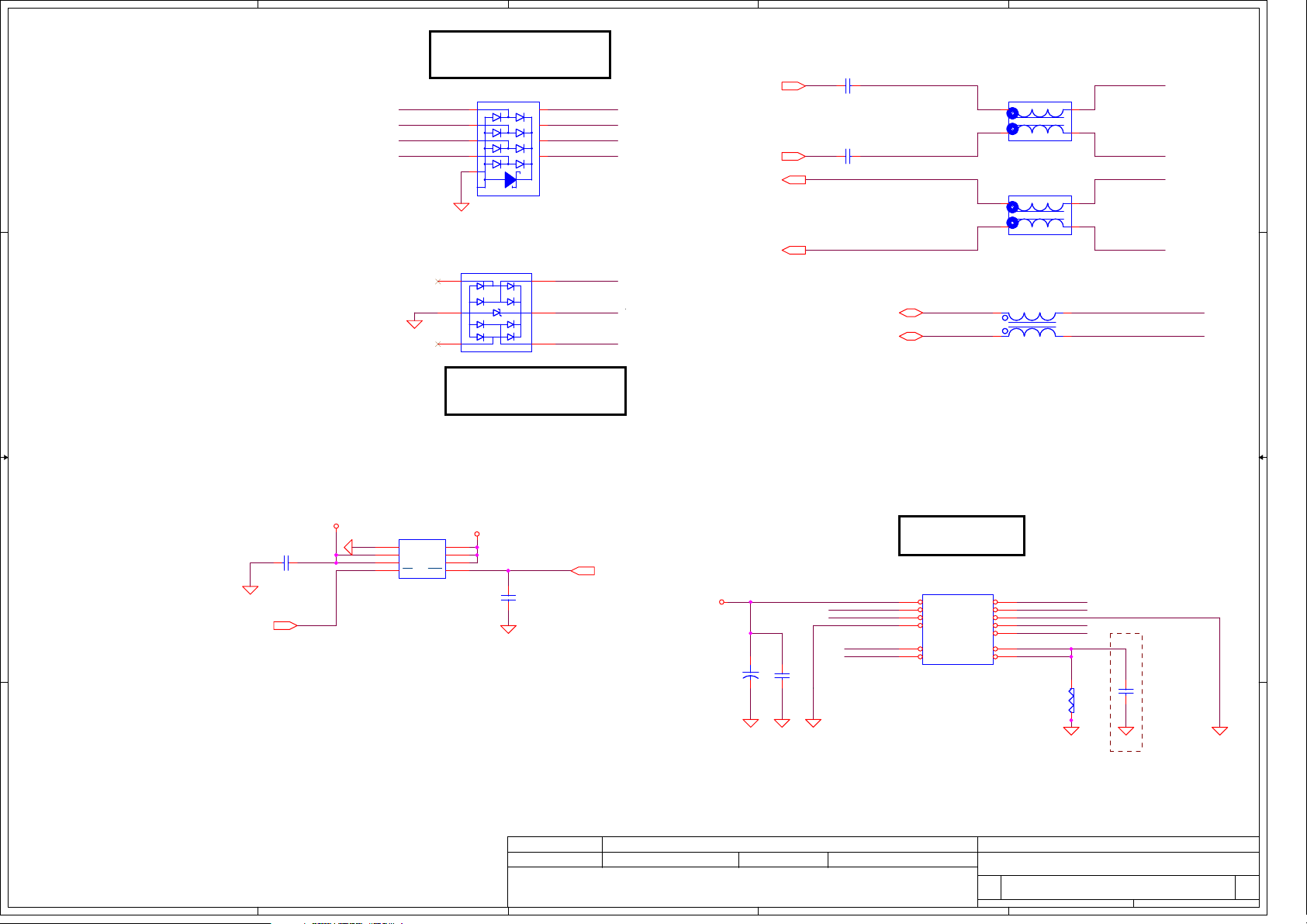Click the capacitor on the small IC's output line
Viewport: 1307px width, 924px height.
pos(508,597)
